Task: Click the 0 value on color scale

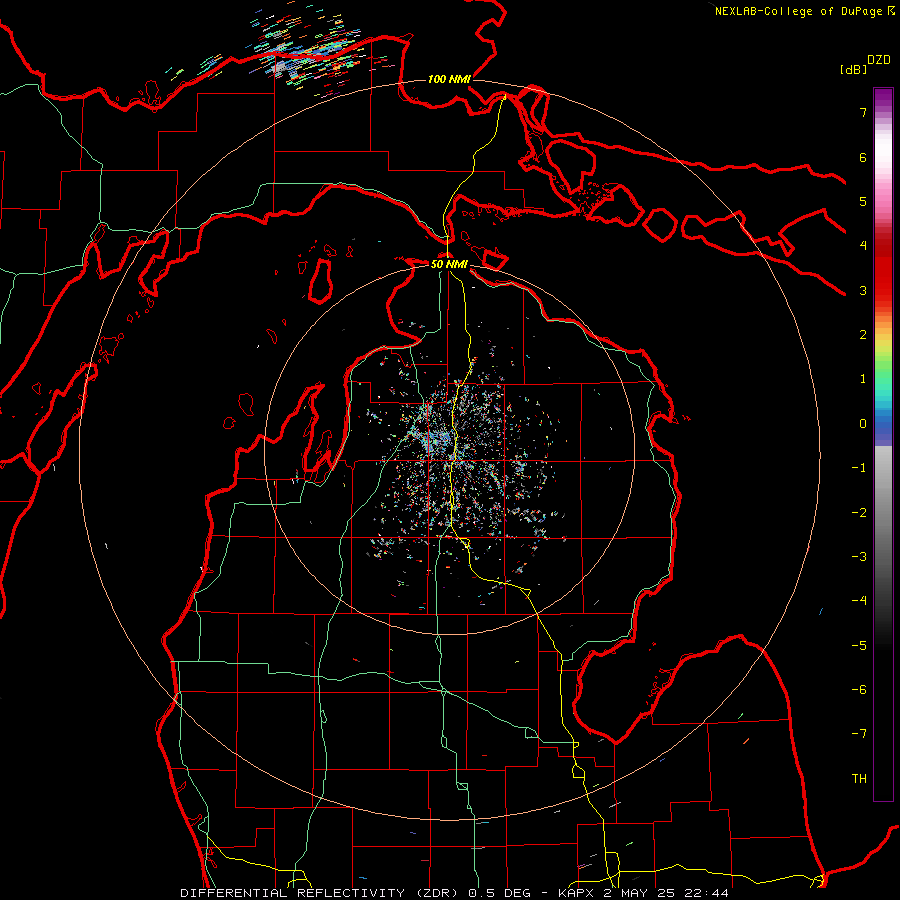Action: pos(863,424)
